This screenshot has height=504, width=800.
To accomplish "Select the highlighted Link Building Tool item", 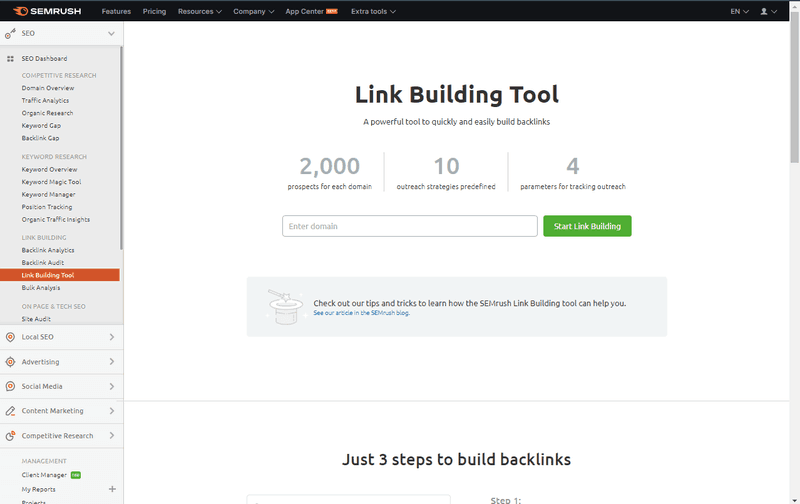I will tap(60, 275).
